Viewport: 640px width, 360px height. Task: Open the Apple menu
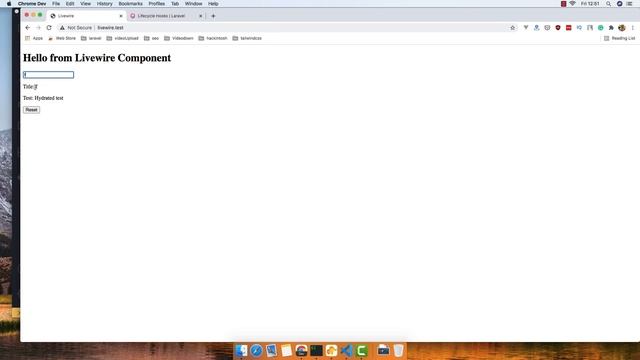9,4
